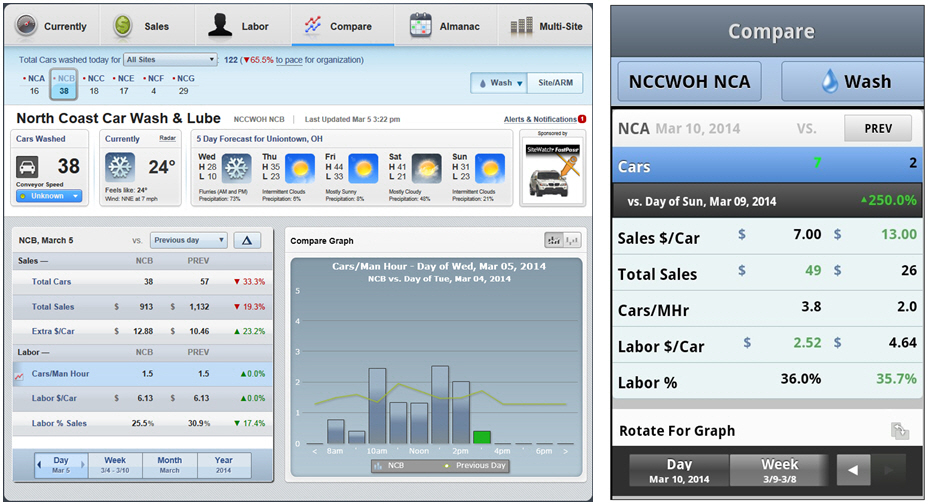Select site NCB with 38 cars
Screen dimensions: 929x504
64,85
